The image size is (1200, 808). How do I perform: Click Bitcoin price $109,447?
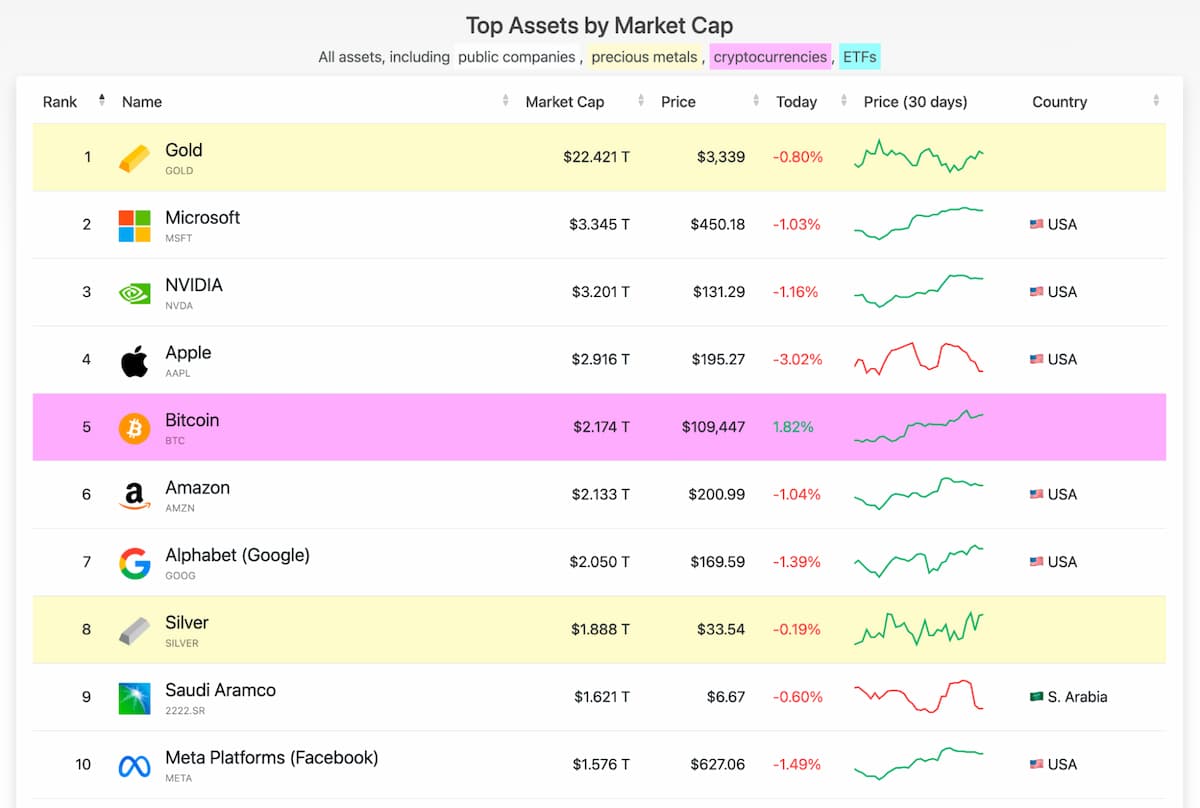click(x=714, y=427)
